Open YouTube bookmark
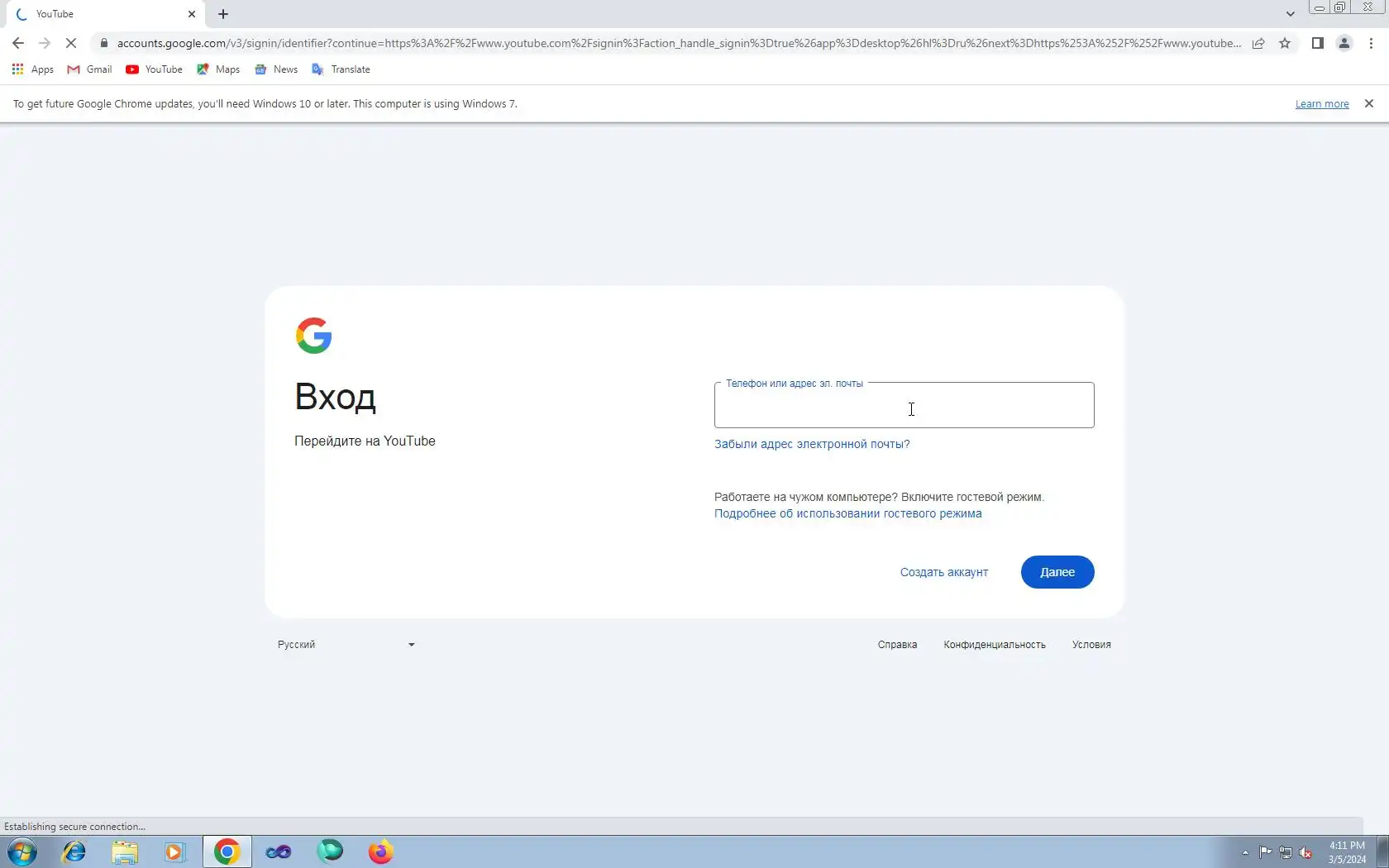 pos(154,69)
